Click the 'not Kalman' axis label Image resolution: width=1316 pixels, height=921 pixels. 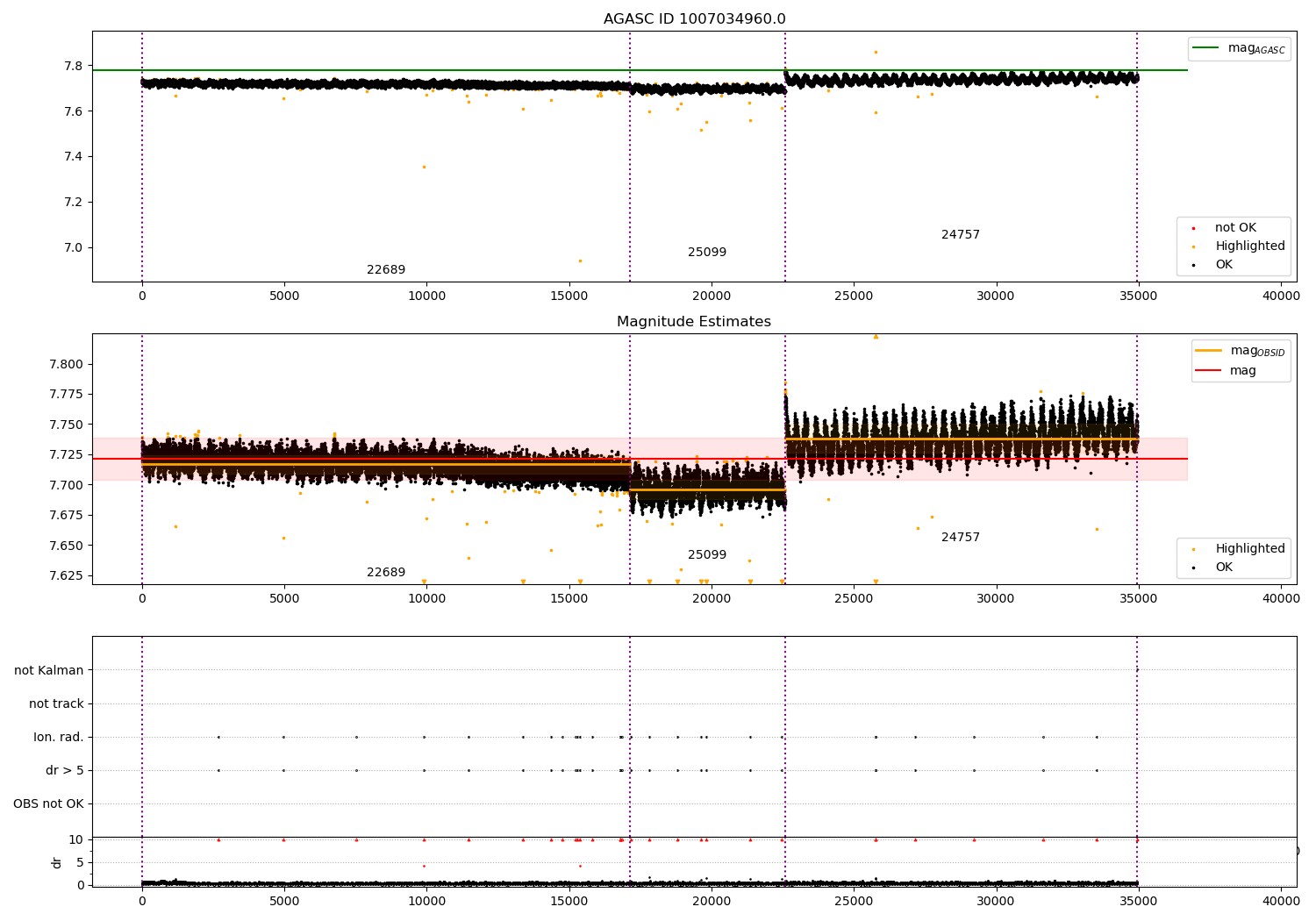point(49,671)
